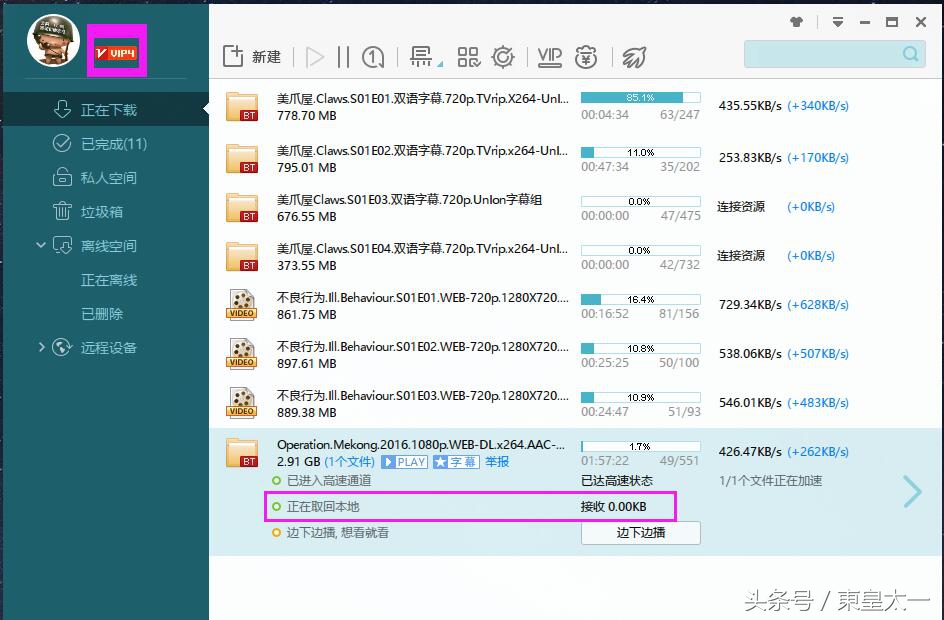Screen dimensions: 944x620
Task: Select 不良行为.Ill.Behaviour.S01E02 file name
Action: click(423, 346)
